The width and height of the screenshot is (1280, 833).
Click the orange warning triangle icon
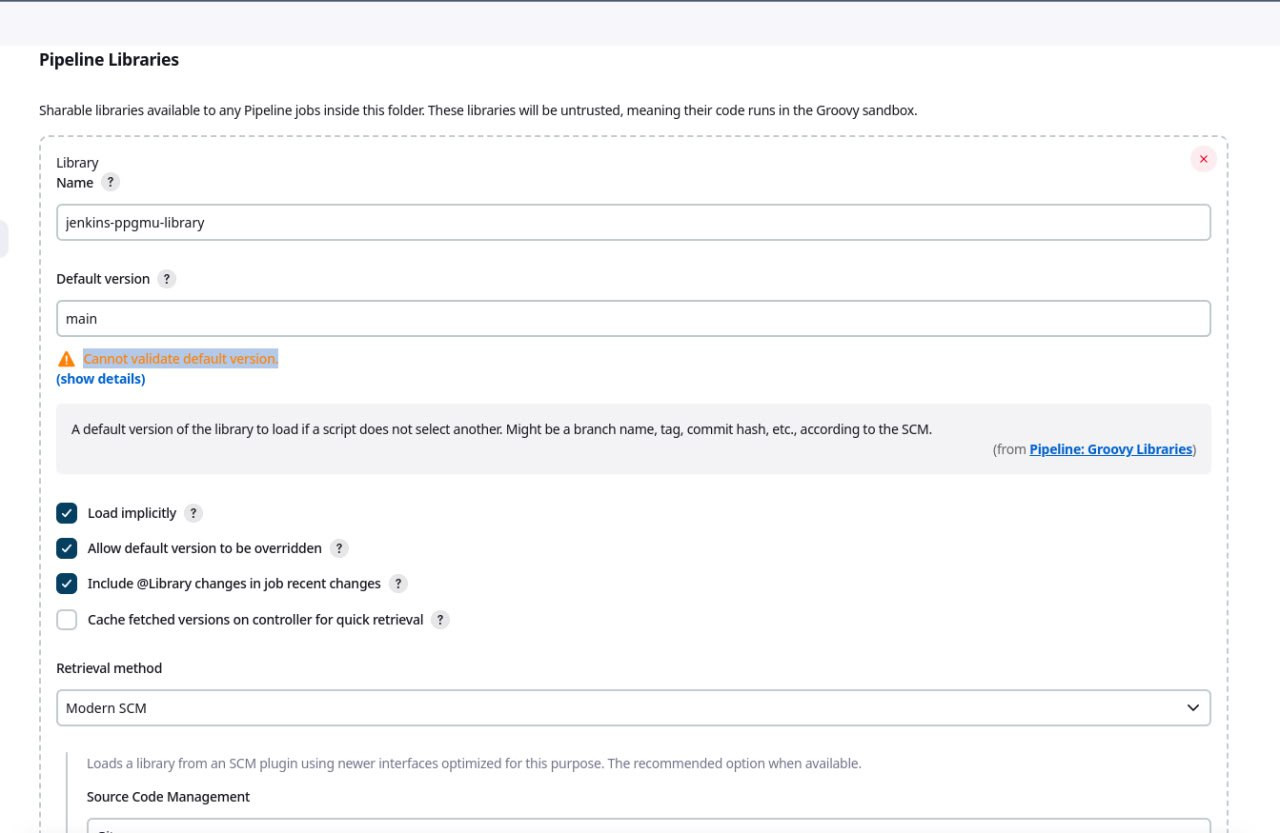66,359
